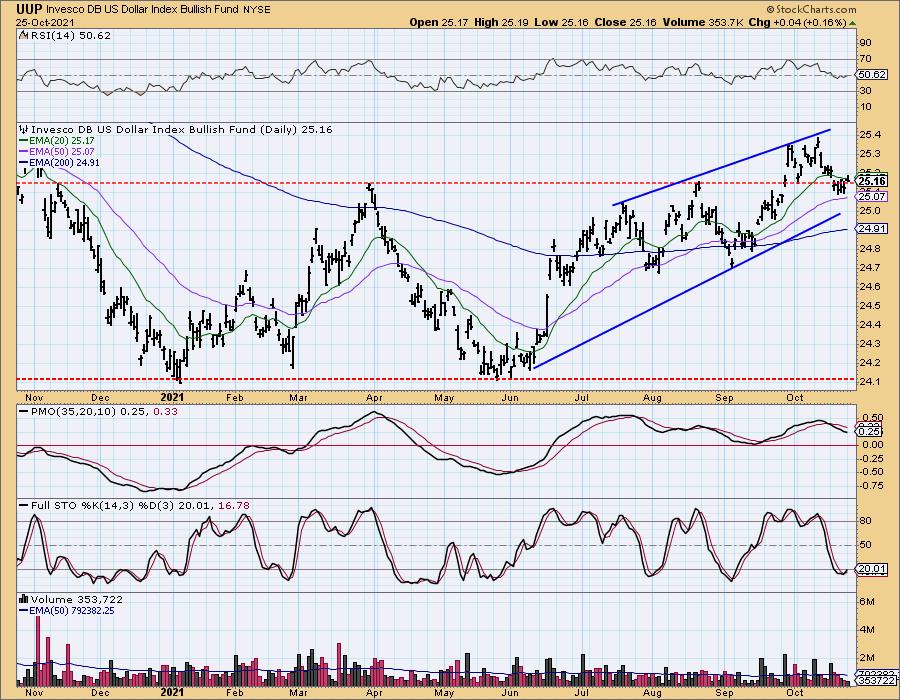Click the 24.91 price axis tag

871,228
